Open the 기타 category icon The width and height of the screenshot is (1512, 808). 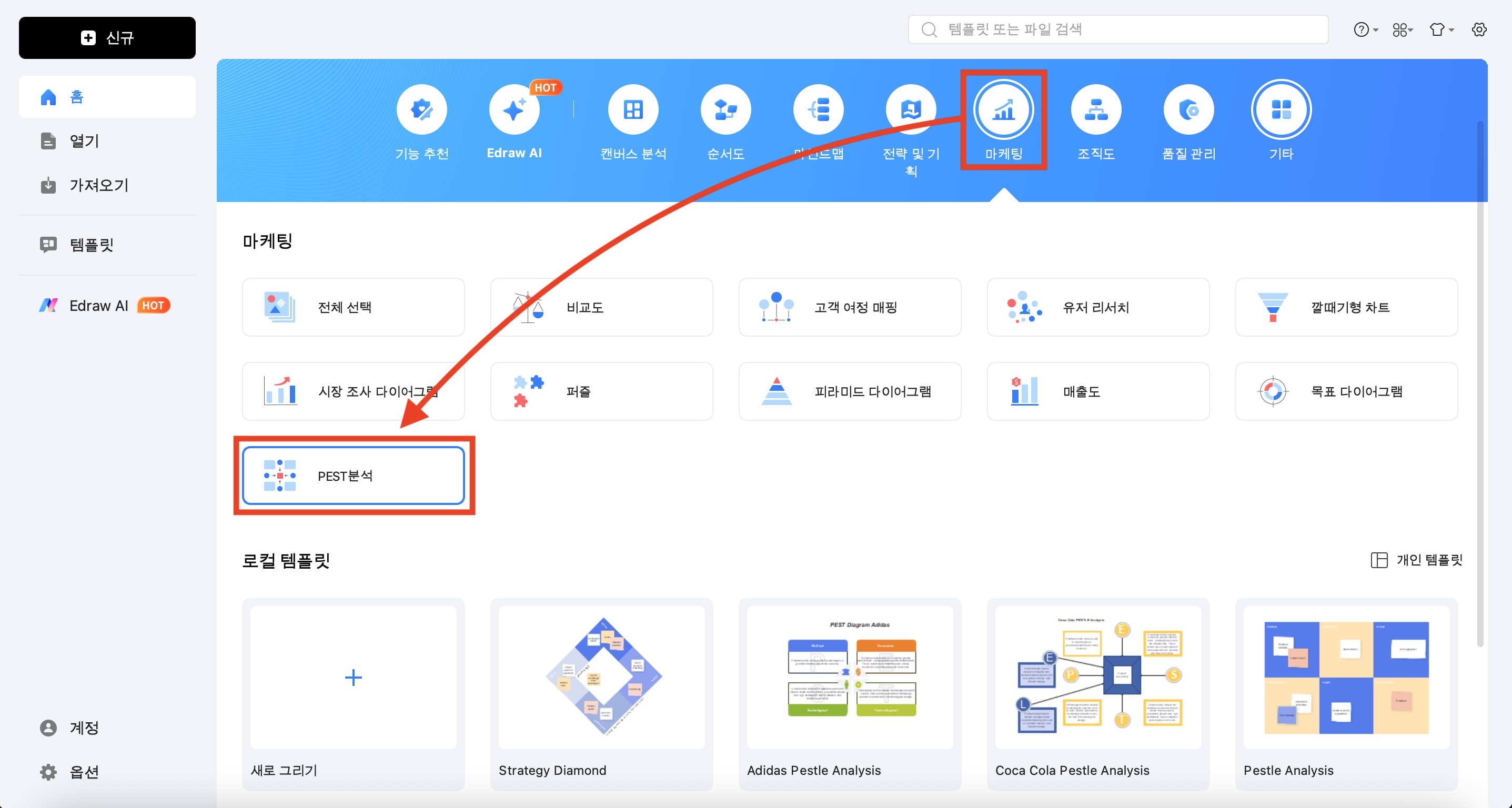pos(1281,110)
